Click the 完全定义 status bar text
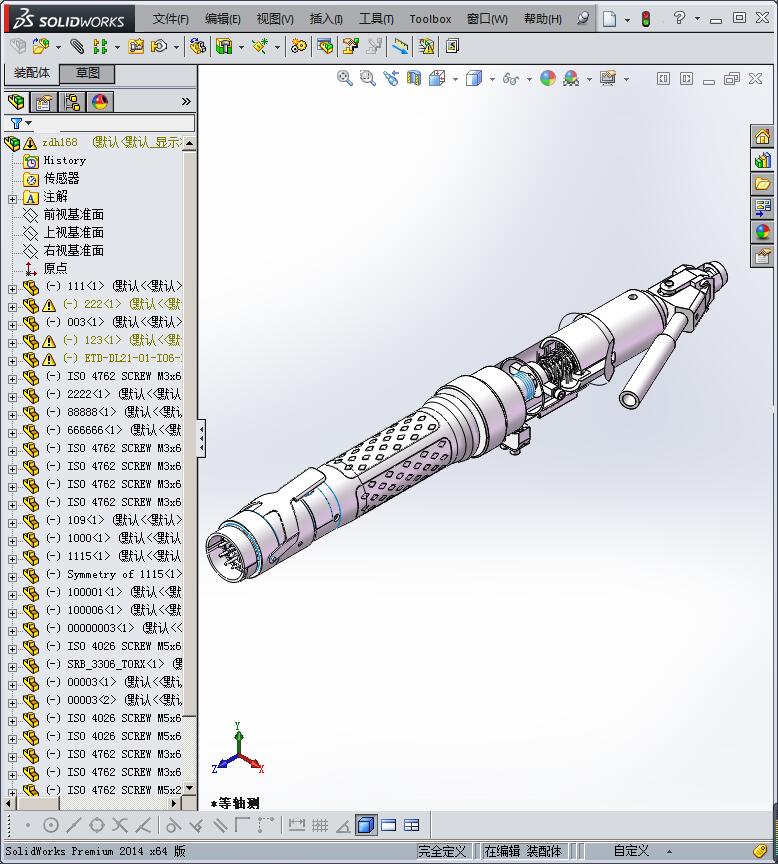778x864 pixels. point(442,851)
